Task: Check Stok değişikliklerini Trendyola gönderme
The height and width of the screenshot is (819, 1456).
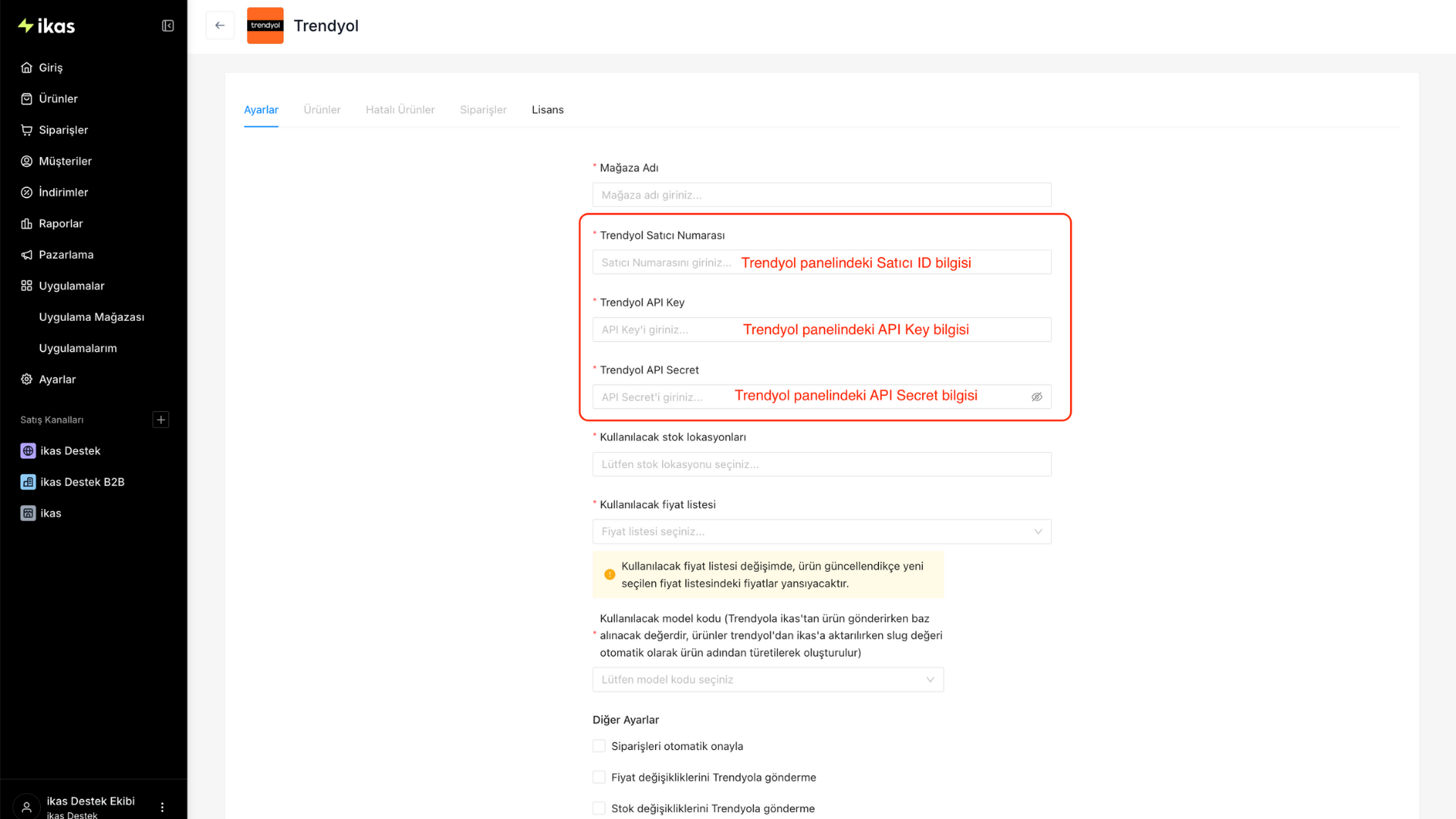Action: [599, 808]
